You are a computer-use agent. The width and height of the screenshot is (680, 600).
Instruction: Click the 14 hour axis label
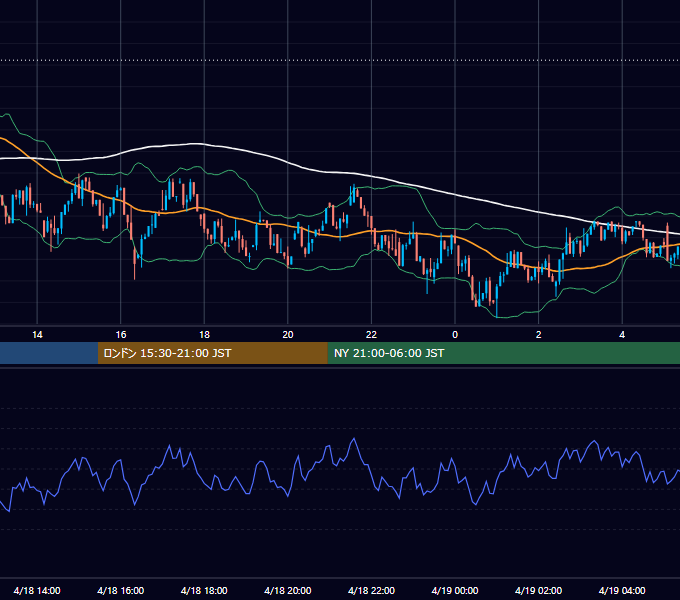[x=37, y=335]
